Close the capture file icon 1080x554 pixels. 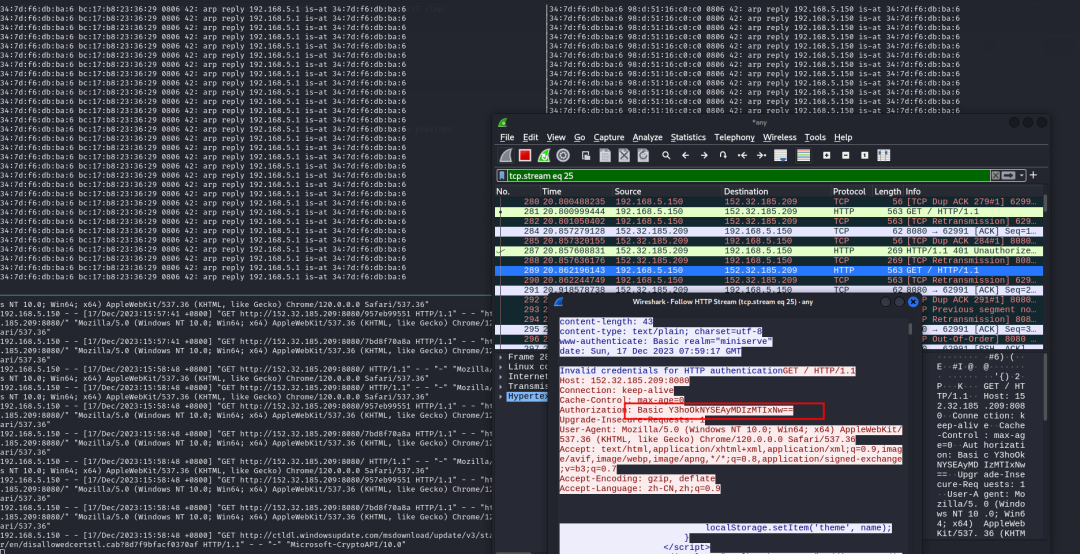pos(624,156)
